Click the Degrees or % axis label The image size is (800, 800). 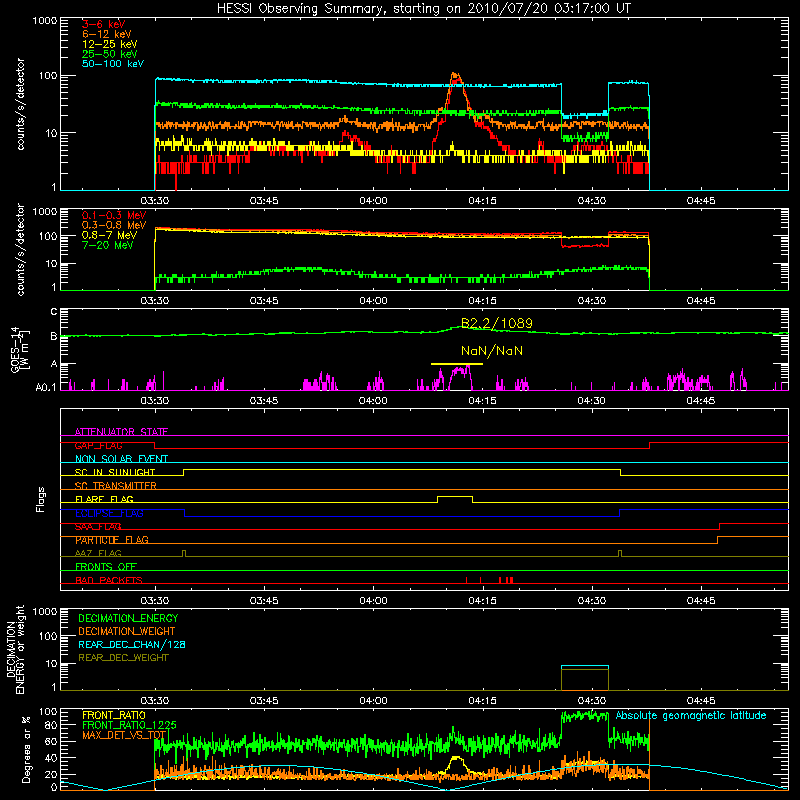(26, 749)
